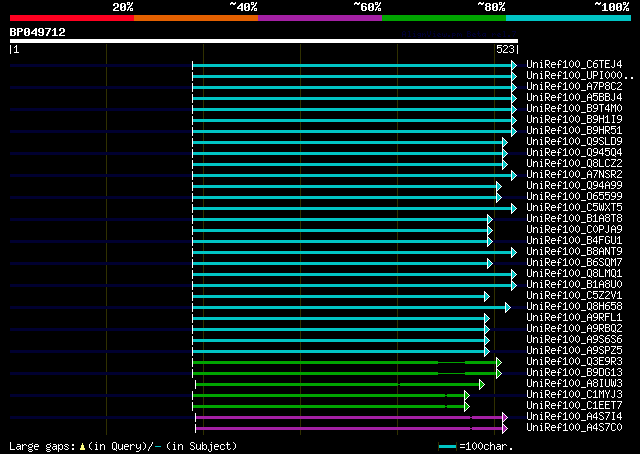Select the UniRef100_B9HR51 label
The height and width of the screenshot is (454, 640).
tap(574, 131)
